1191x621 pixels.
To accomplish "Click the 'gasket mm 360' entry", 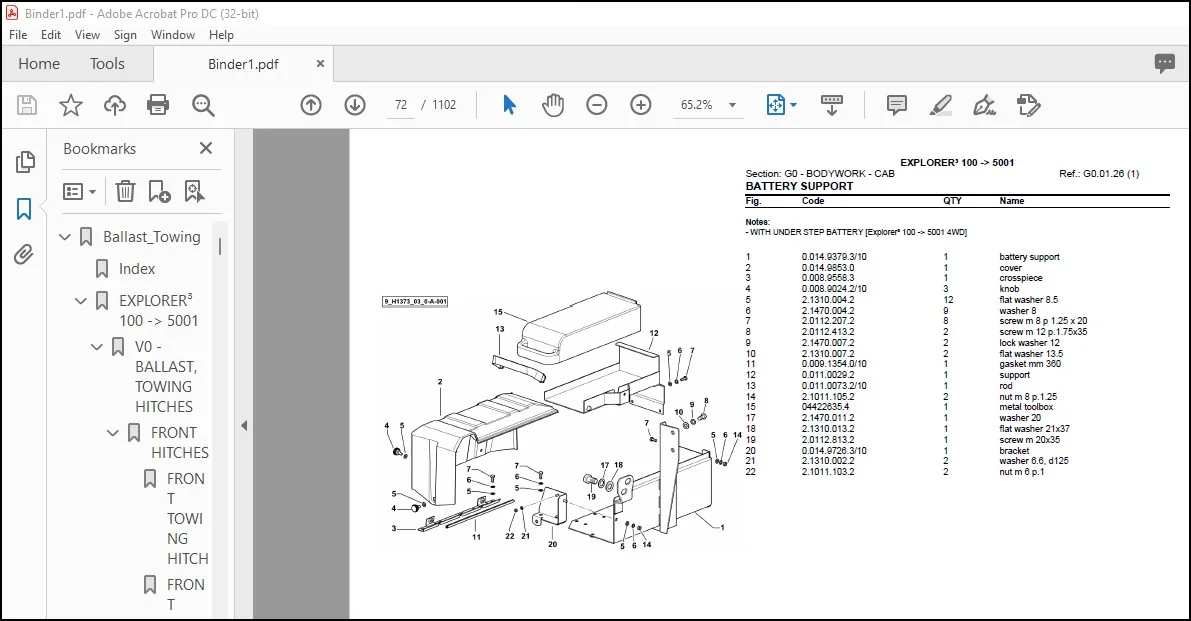I will 1030,364.
